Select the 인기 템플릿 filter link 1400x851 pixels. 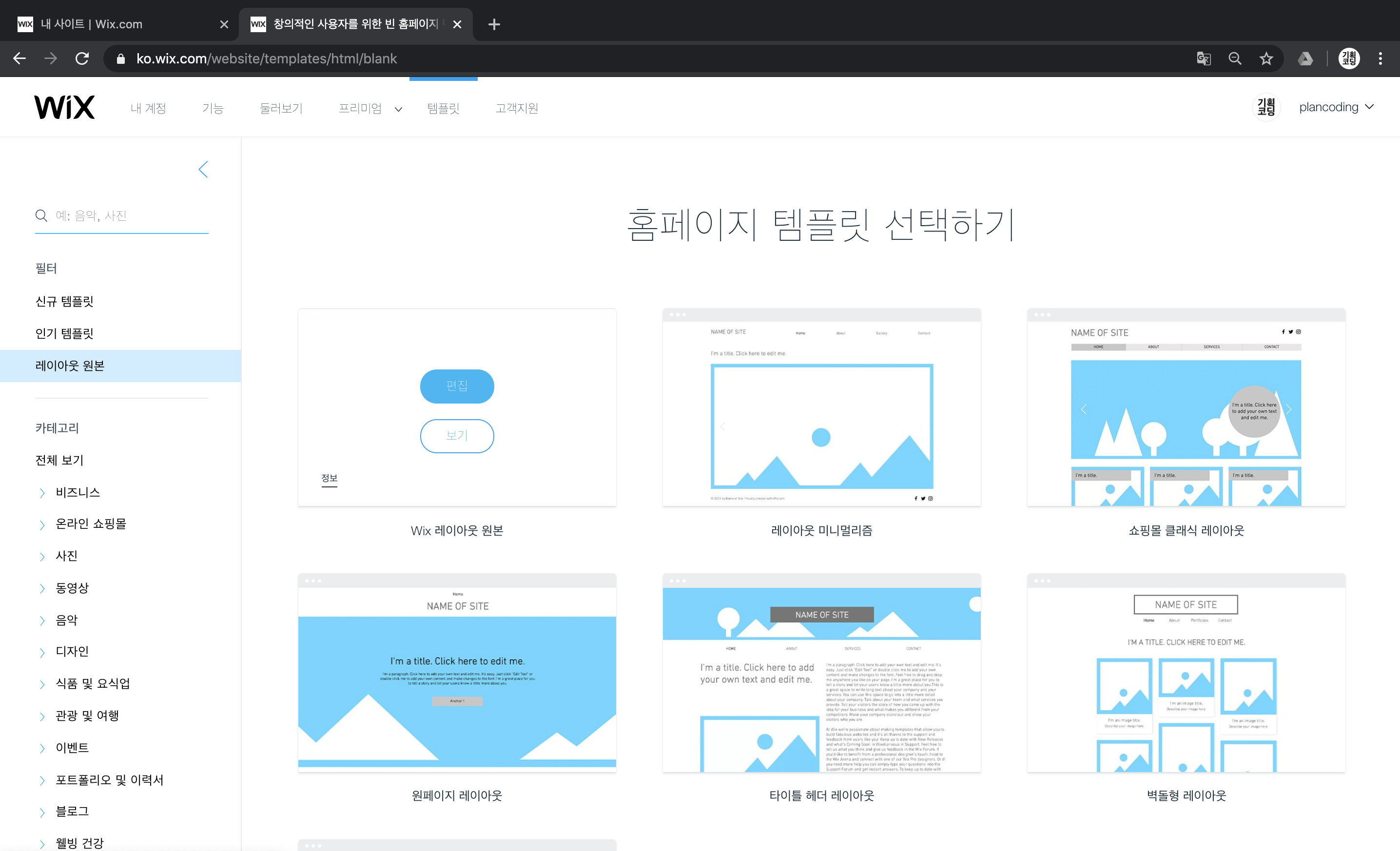[64, 333]
